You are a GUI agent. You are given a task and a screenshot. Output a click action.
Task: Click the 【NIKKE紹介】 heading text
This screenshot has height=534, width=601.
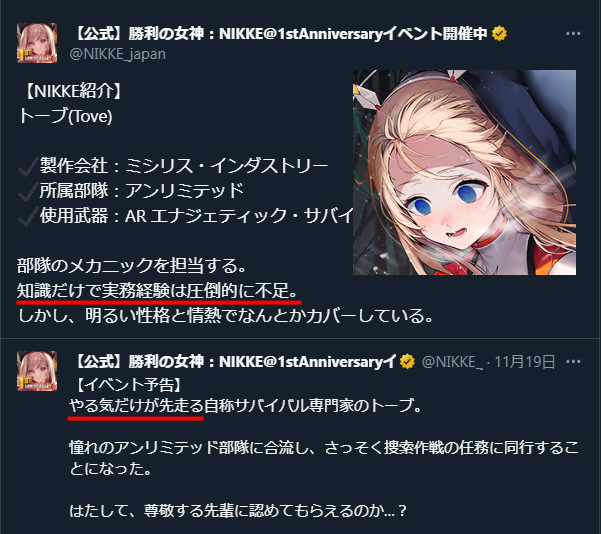72,91
